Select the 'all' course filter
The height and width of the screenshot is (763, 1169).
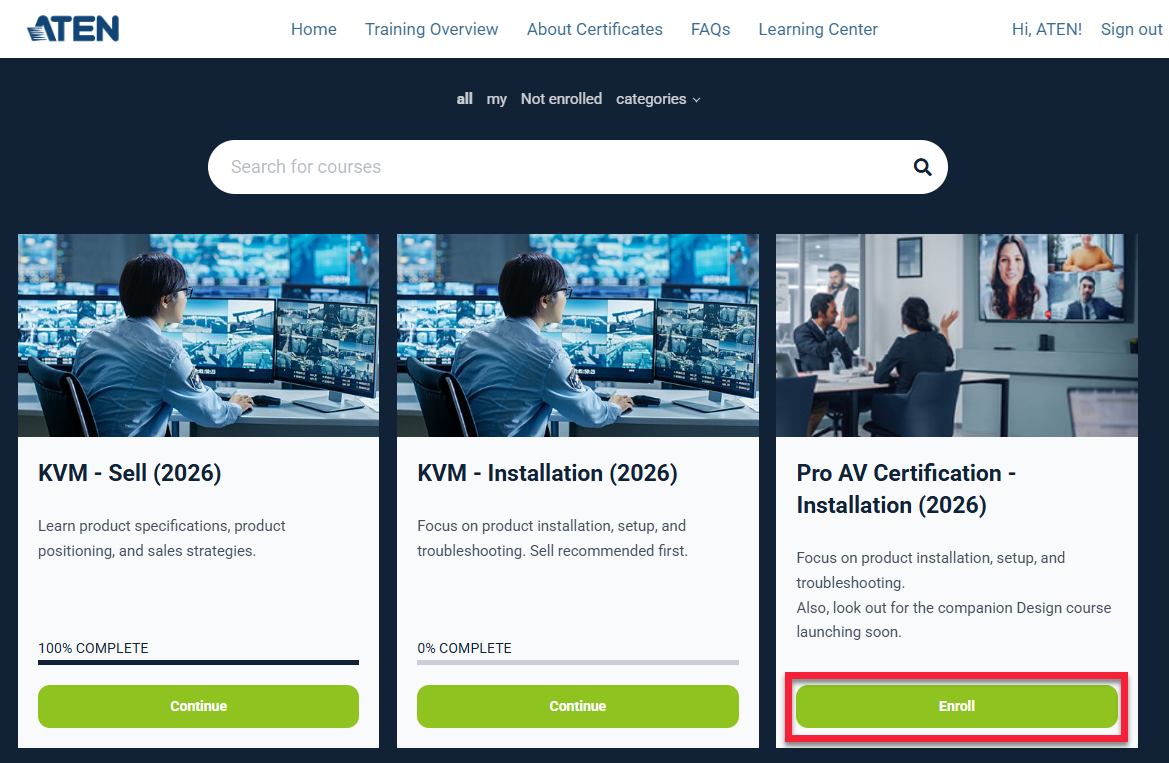click(x=464, y=99)
